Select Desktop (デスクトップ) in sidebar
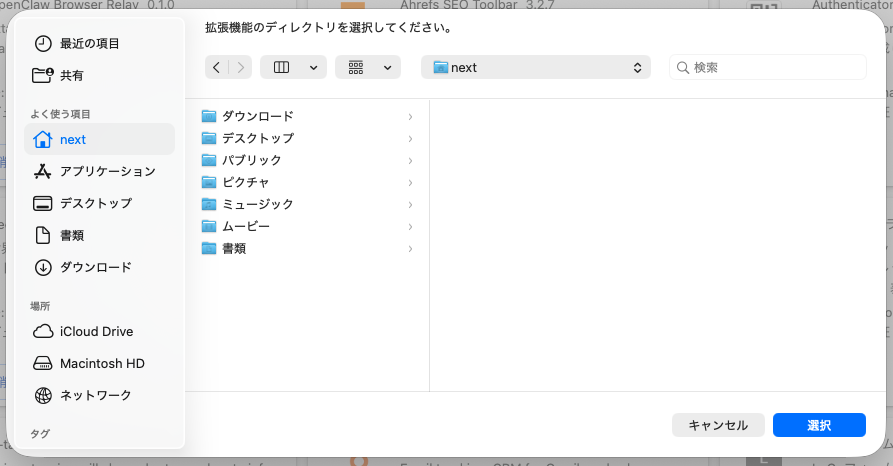This screenshot has height=466, width=893. [x=95, y=203]
